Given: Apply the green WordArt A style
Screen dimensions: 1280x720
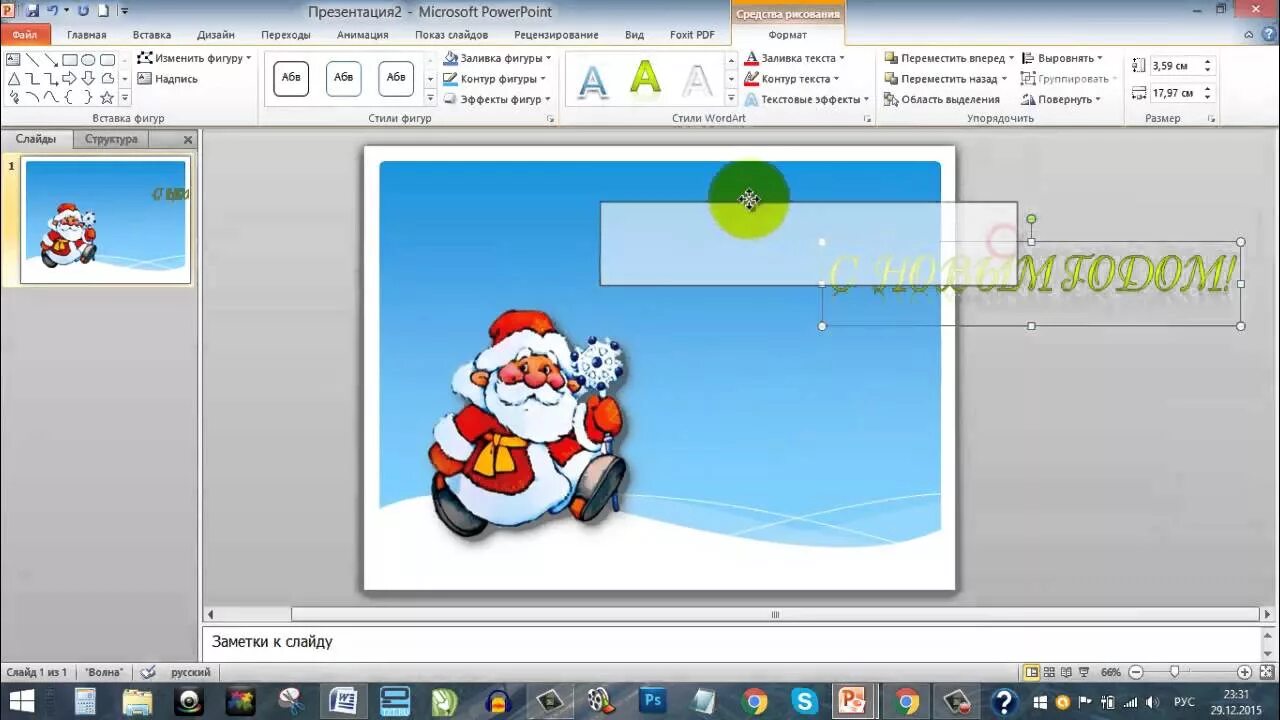Looking at the screenshot, I should click(x=646, y=79).
